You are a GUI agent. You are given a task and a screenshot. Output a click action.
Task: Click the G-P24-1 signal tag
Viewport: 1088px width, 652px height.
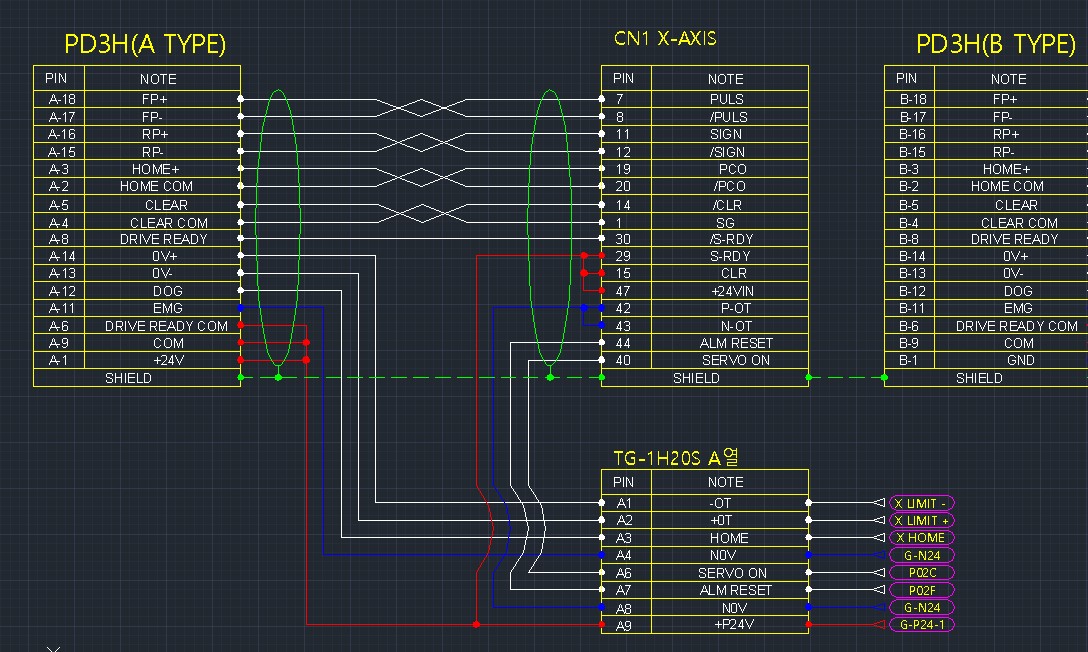pyautogui.click(x=921, y=624)
